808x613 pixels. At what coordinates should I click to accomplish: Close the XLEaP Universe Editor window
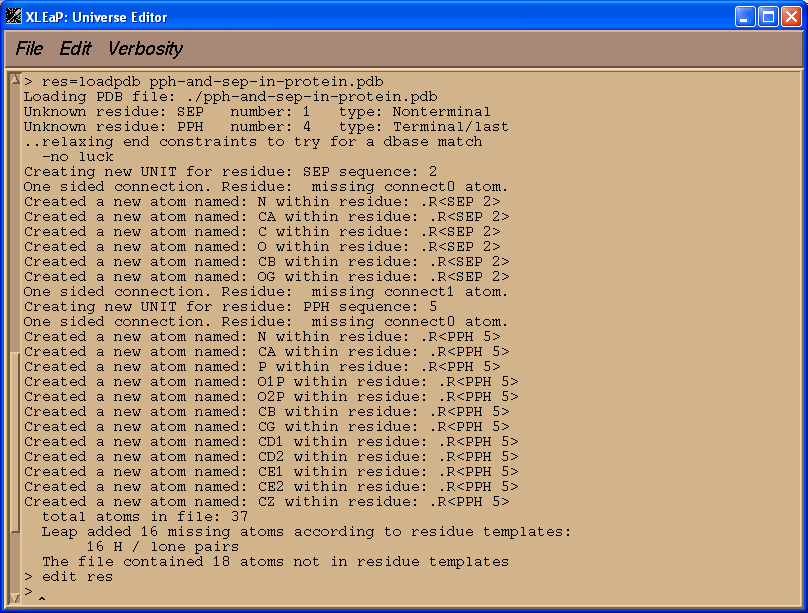coord(791,17)
